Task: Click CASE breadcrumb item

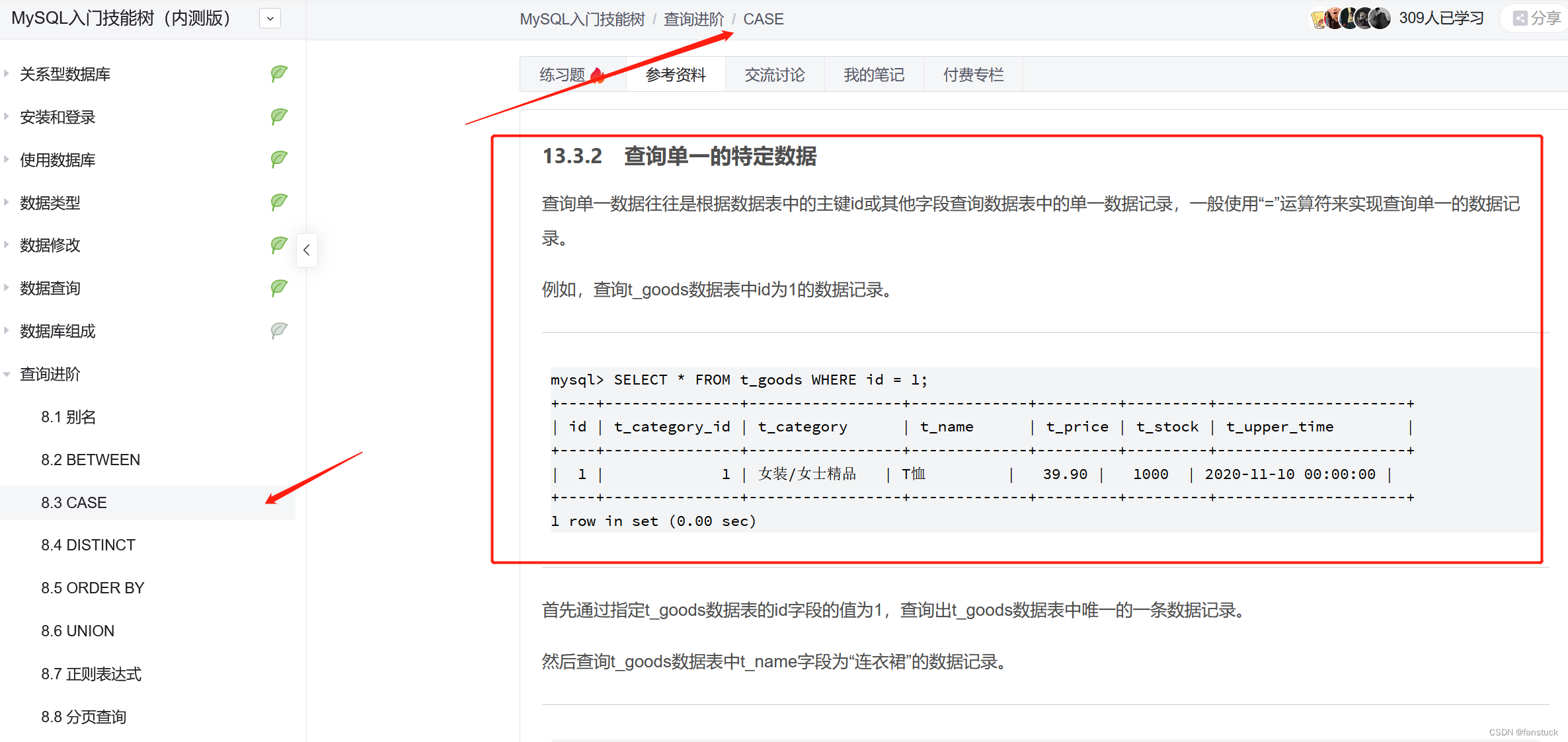Action: [763, 19]
